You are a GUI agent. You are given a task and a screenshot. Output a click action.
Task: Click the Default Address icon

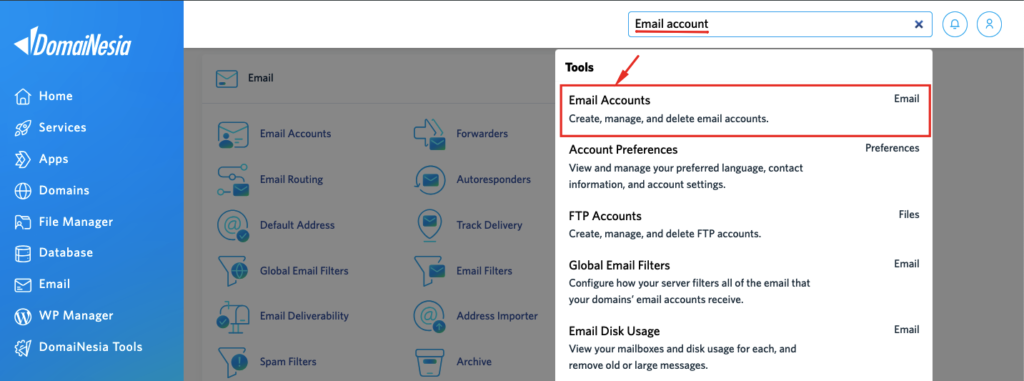tap(233, 225)
